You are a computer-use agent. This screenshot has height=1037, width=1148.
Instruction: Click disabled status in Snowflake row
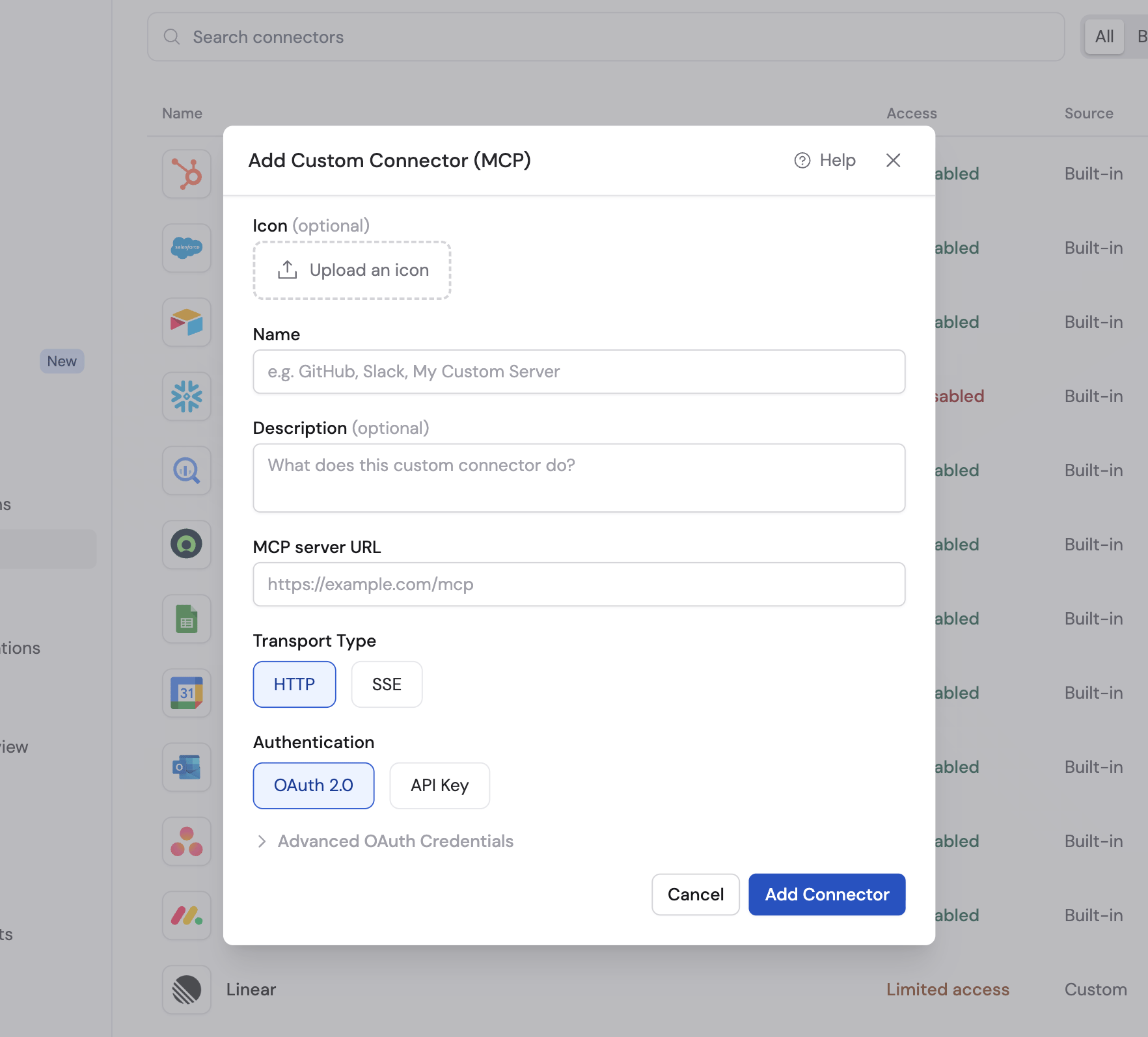pyautogui.click(x=960, y=396)
